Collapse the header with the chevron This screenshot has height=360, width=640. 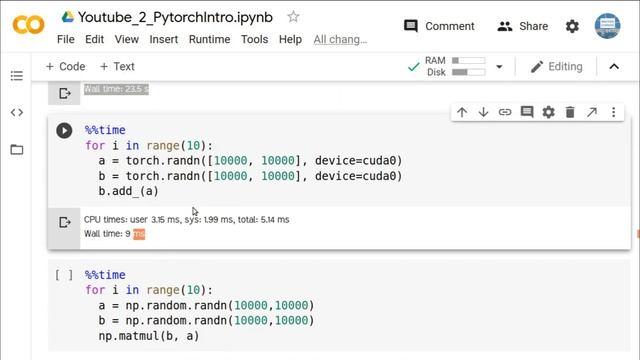coord(614,67)
